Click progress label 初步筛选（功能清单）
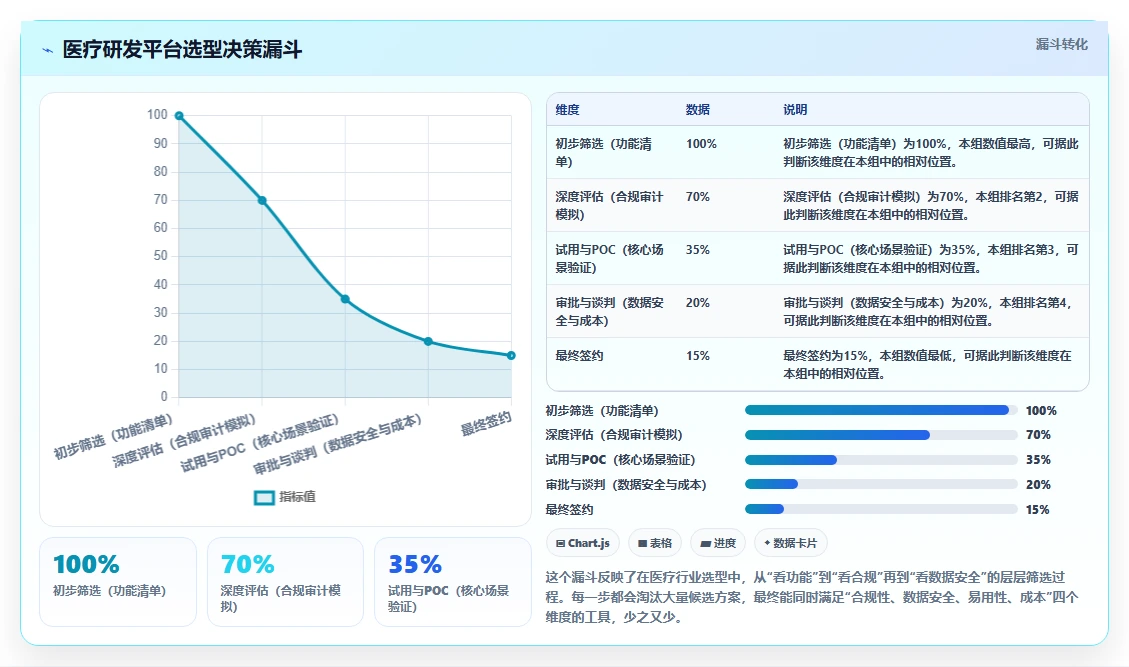1129x667 pixels. coord(602,411)
